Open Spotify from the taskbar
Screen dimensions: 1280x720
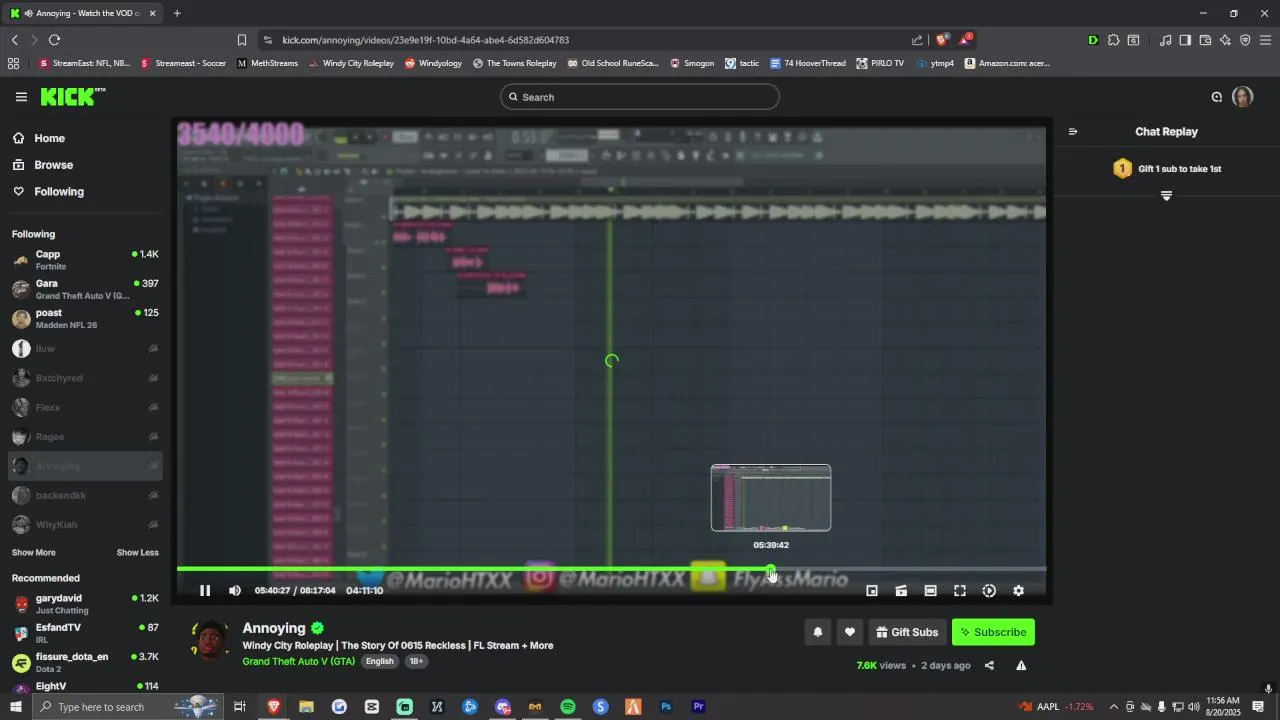click(568, 707)
